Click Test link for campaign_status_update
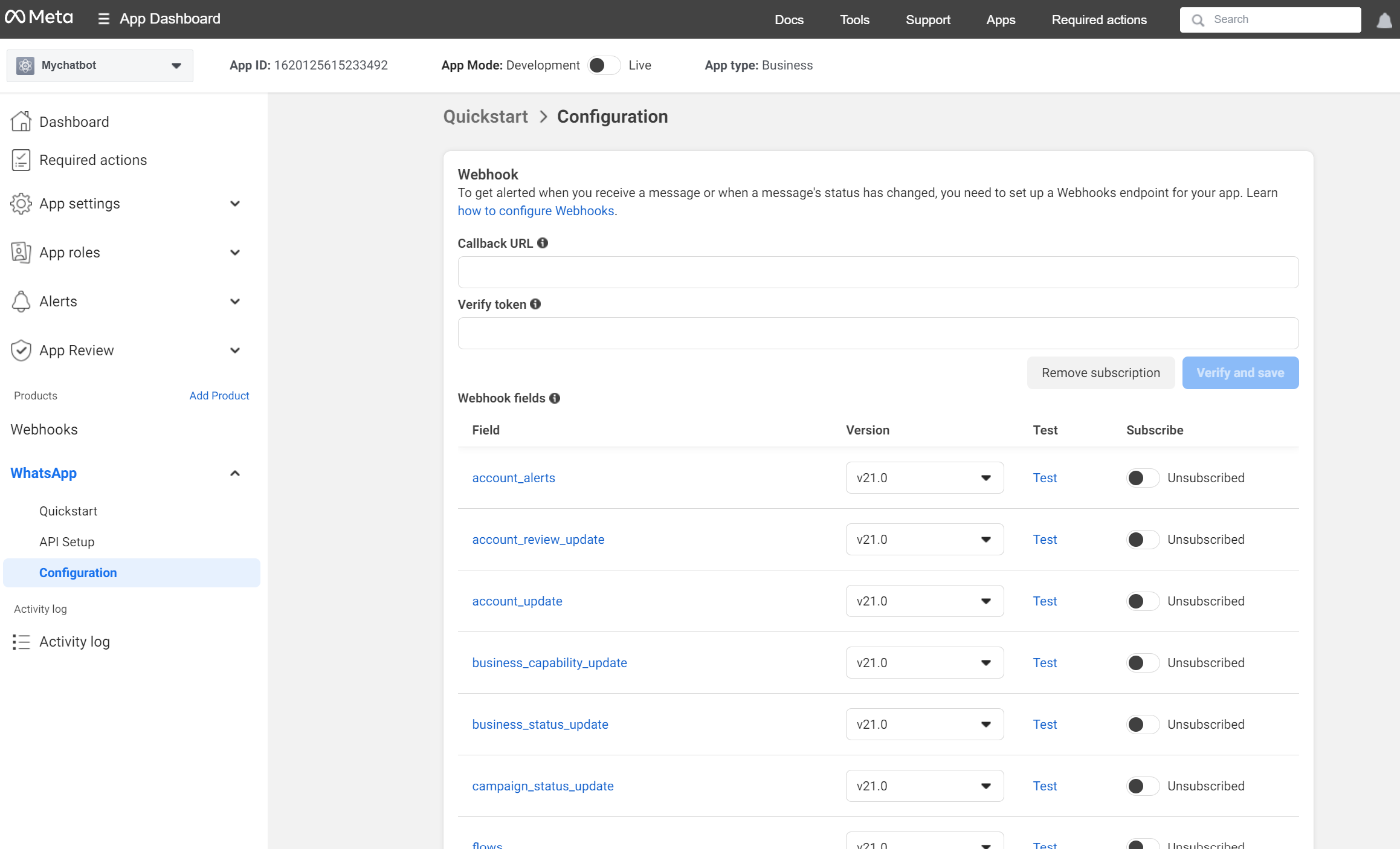This screenshot has width=1400, height=849. pyautogui.click(x=1044, y=786)
